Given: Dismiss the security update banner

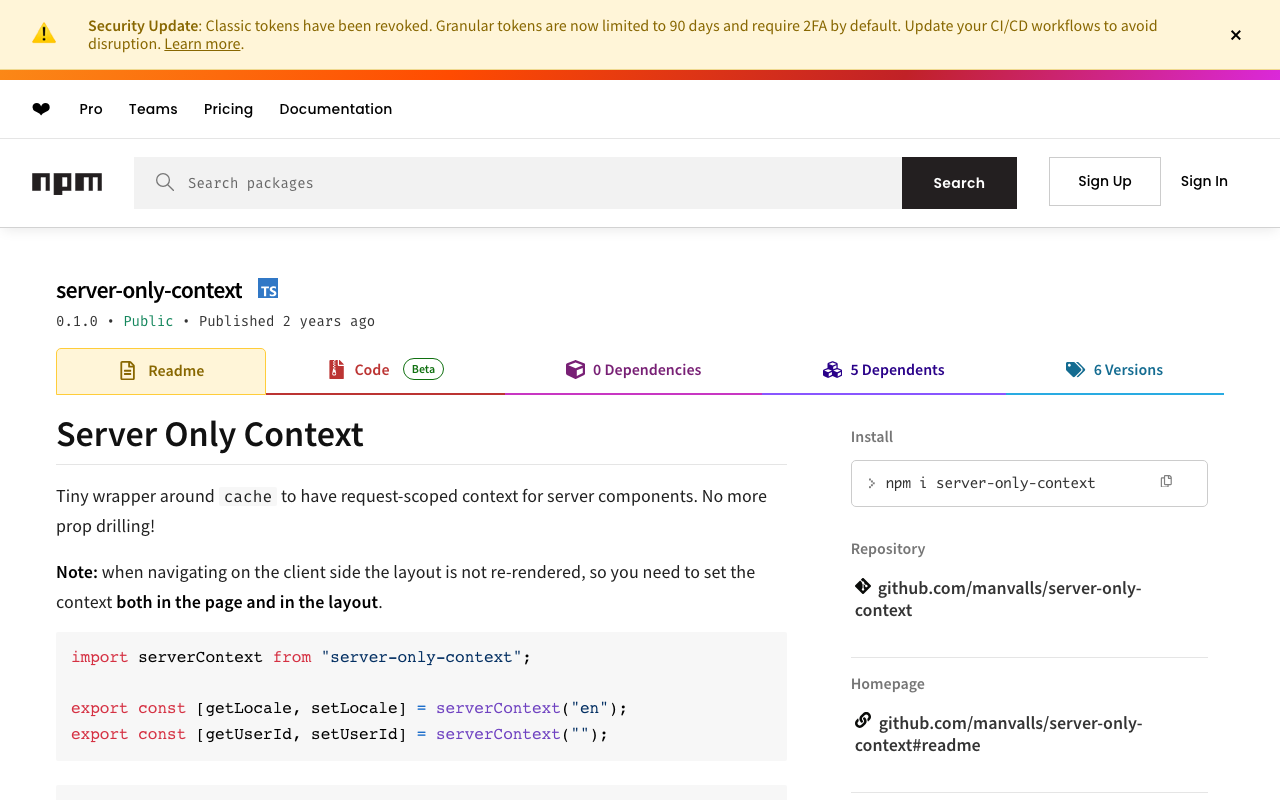Looking at the screenshot, I should click(x=1236, y=35).
